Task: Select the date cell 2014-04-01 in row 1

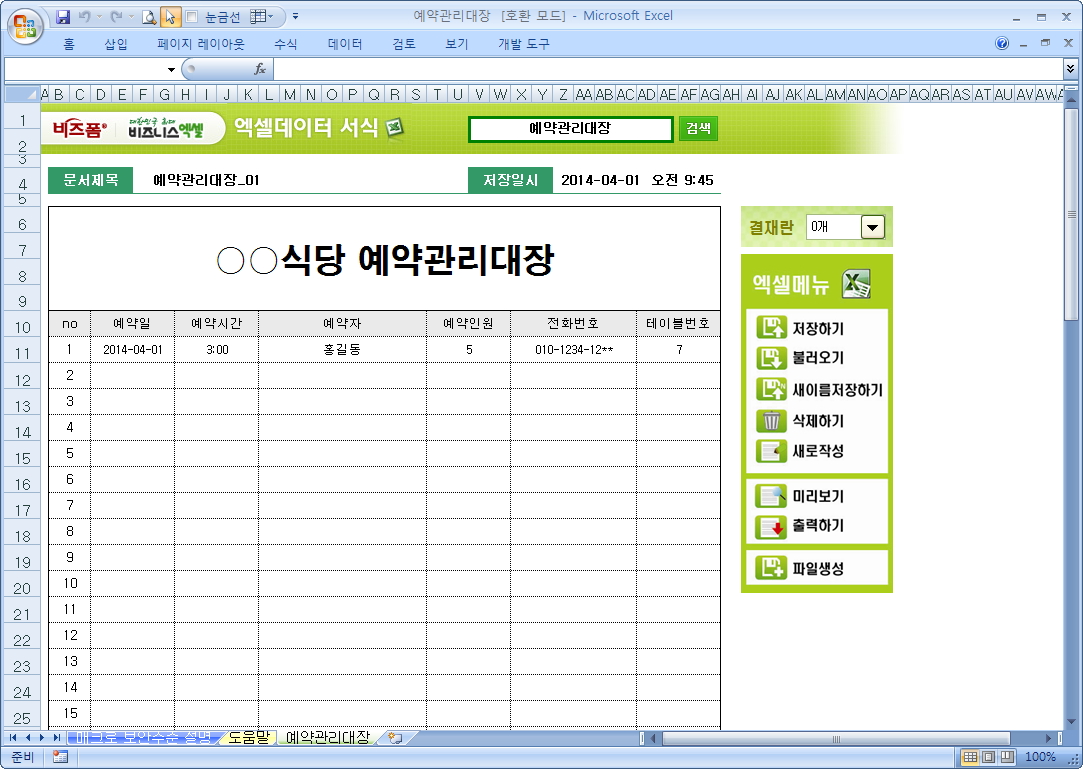Action: click(132, 350)
